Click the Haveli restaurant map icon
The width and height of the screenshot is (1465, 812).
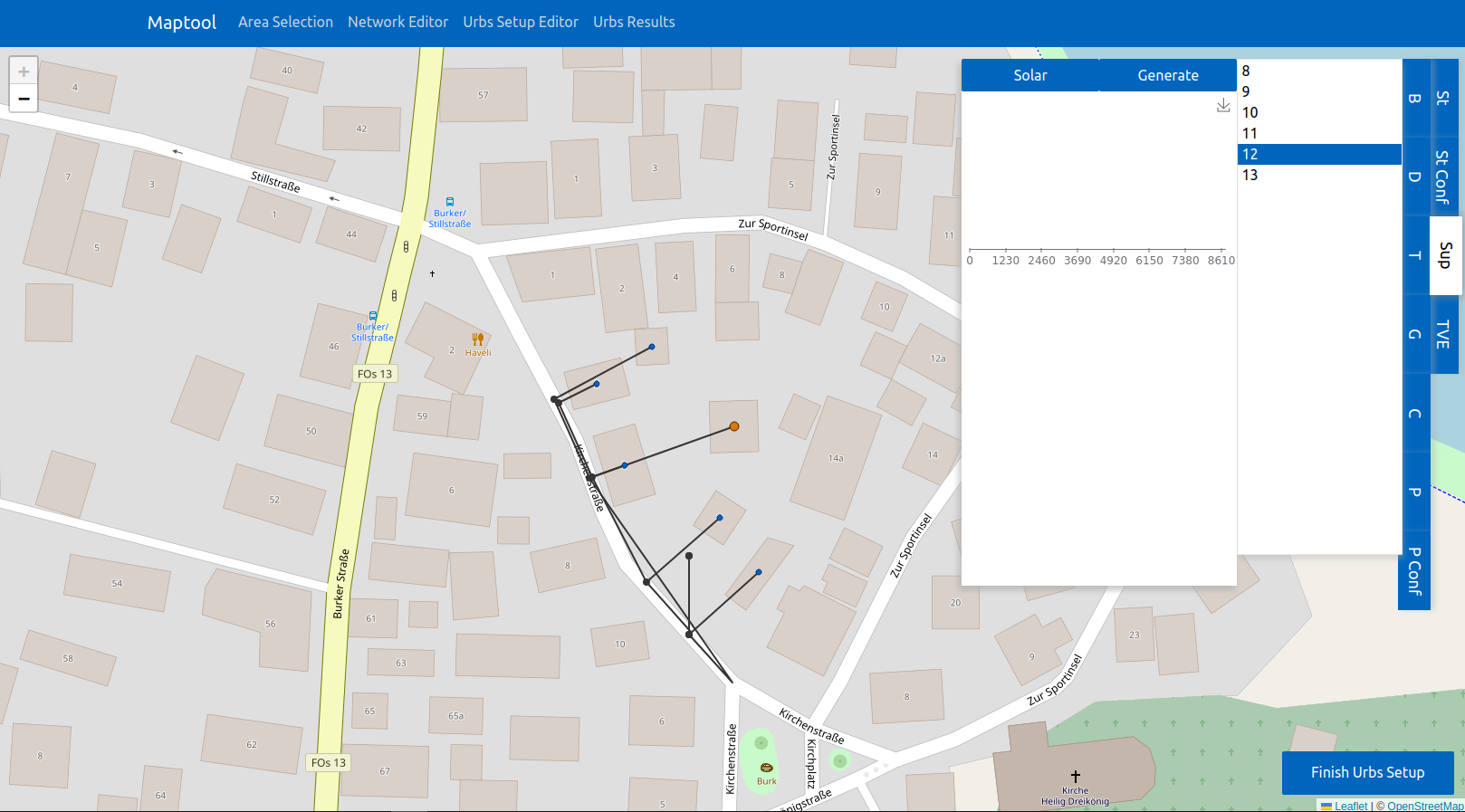(478, 339)
